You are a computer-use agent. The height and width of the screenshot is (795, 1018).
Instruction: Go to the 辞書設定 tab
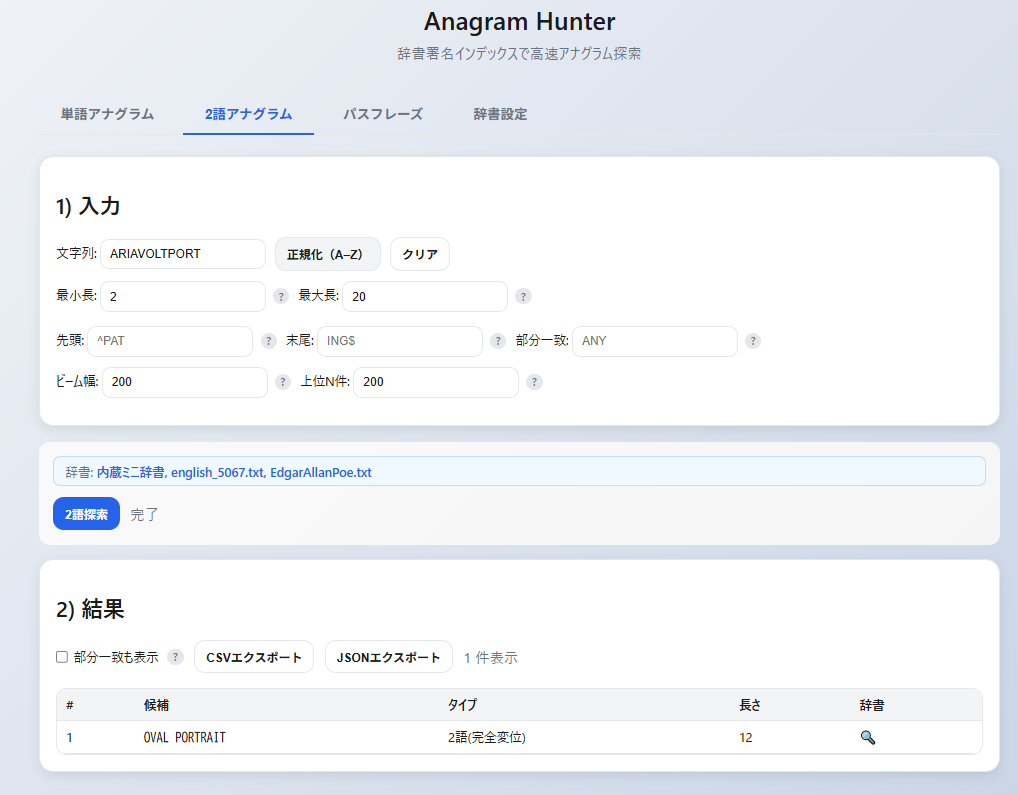pos(500,114)
